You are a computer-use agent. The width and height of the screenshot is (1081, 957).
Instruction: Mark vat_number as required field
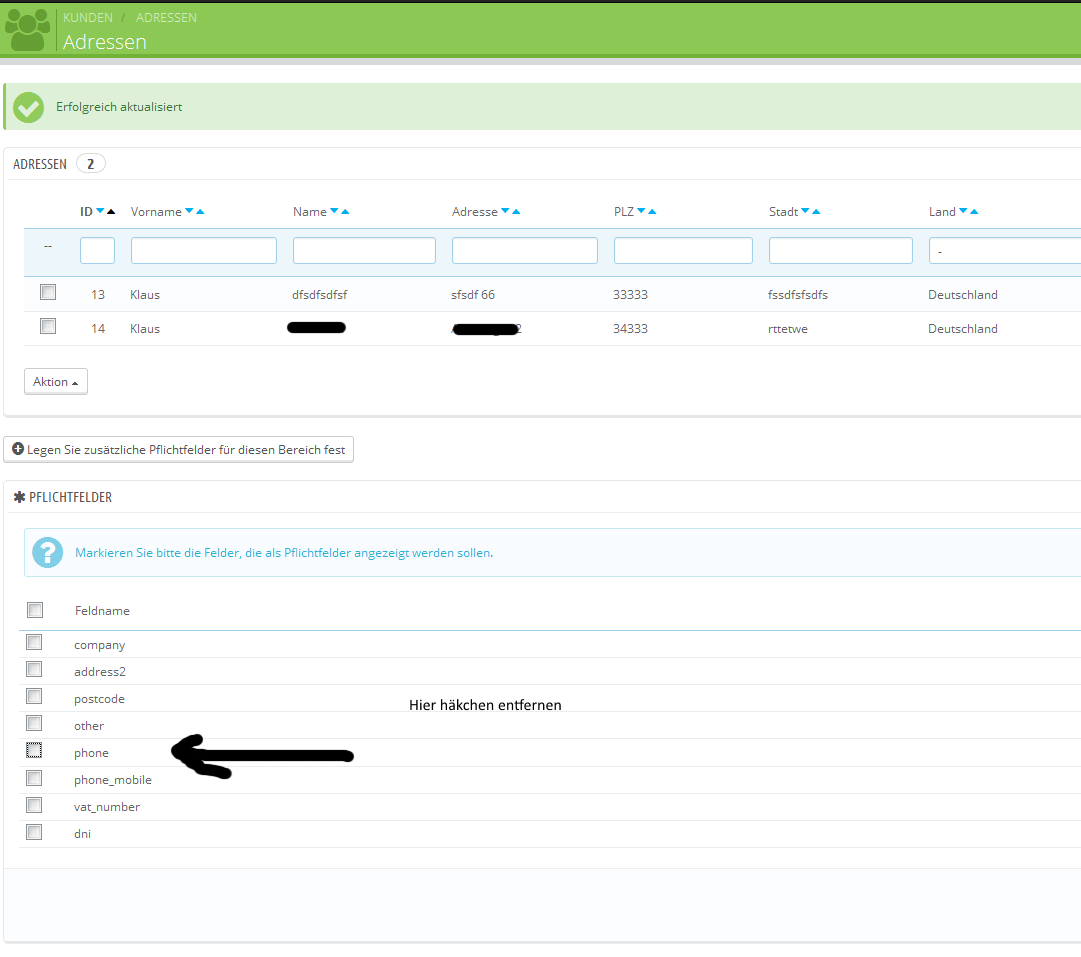(34, 805)
